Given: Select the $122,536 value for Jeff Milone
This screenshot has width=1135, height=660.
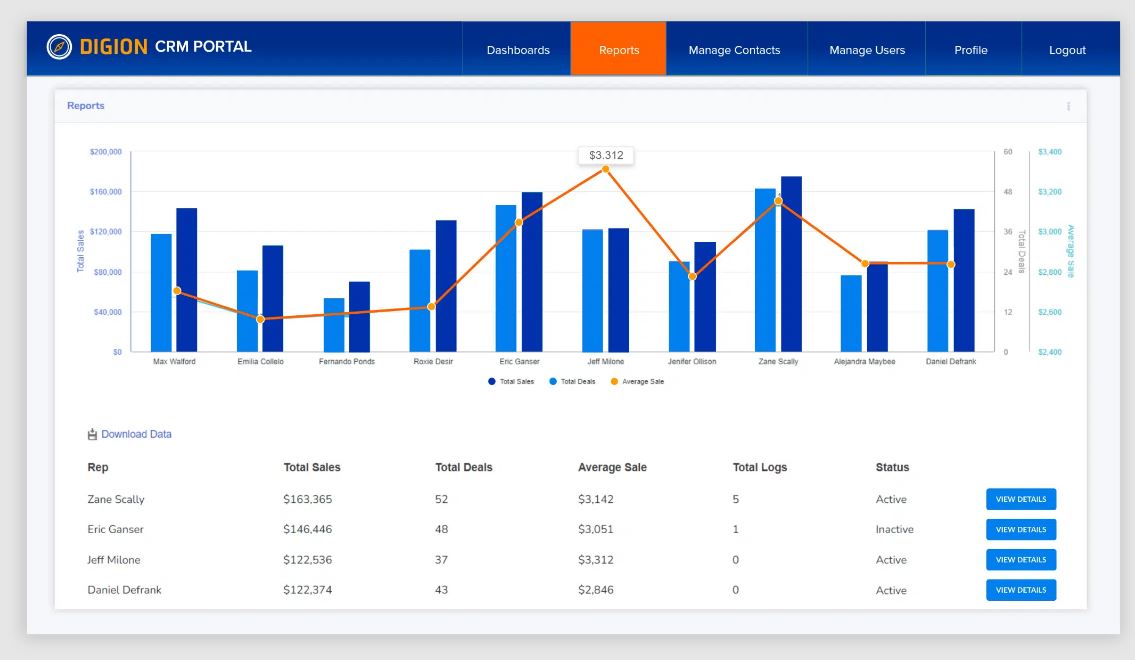Looking at the screenshot, I should point(308,560).
